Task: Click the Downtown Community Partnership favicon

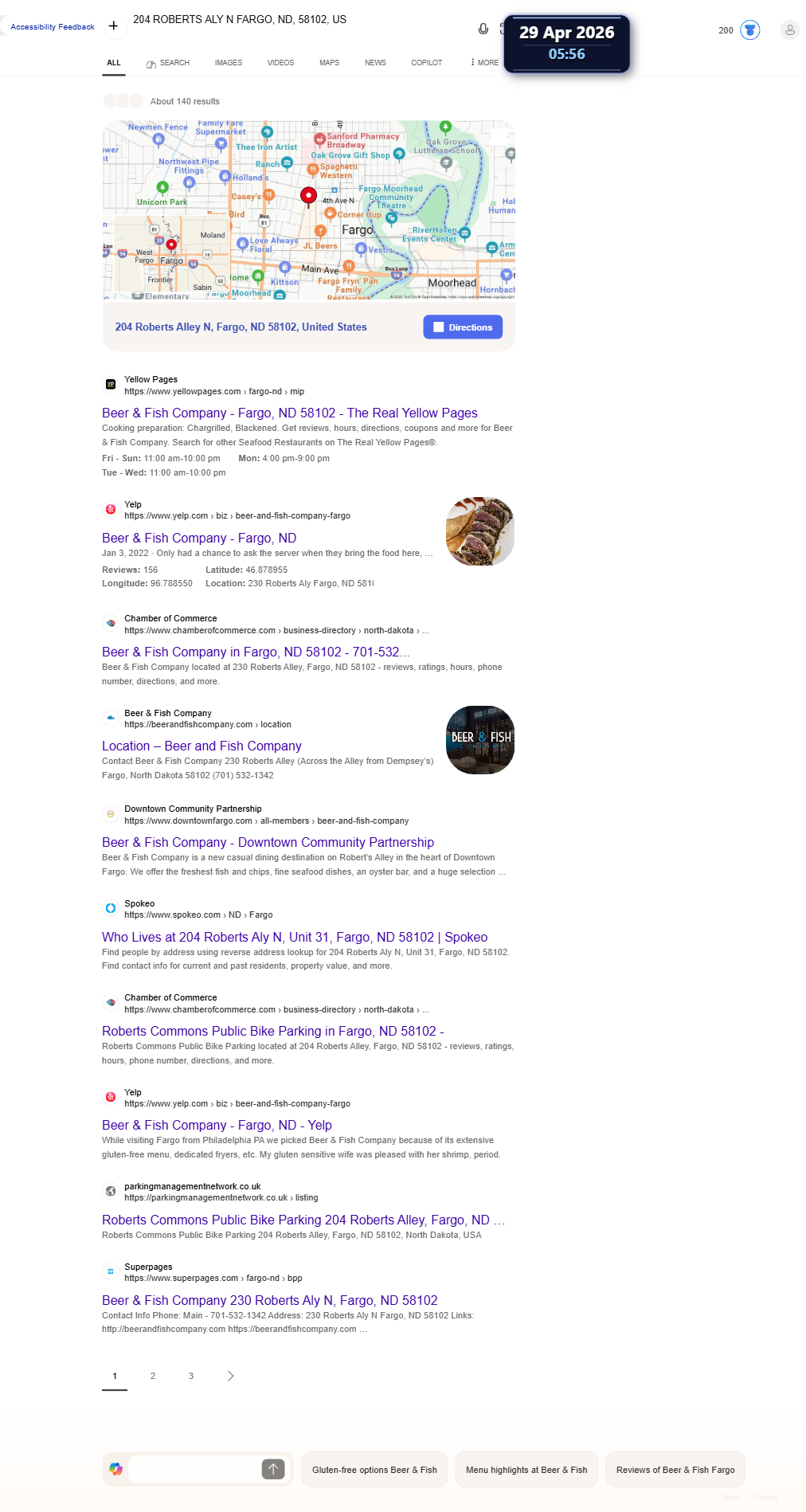Action: coord(111,813)
